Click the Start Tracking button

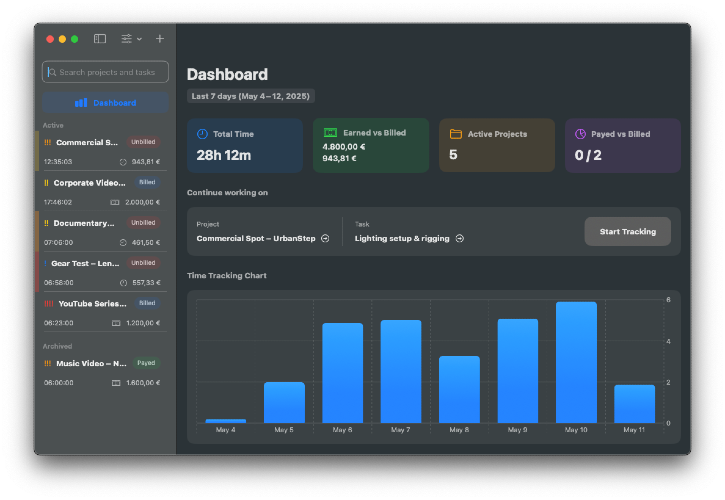pos(627,232)
